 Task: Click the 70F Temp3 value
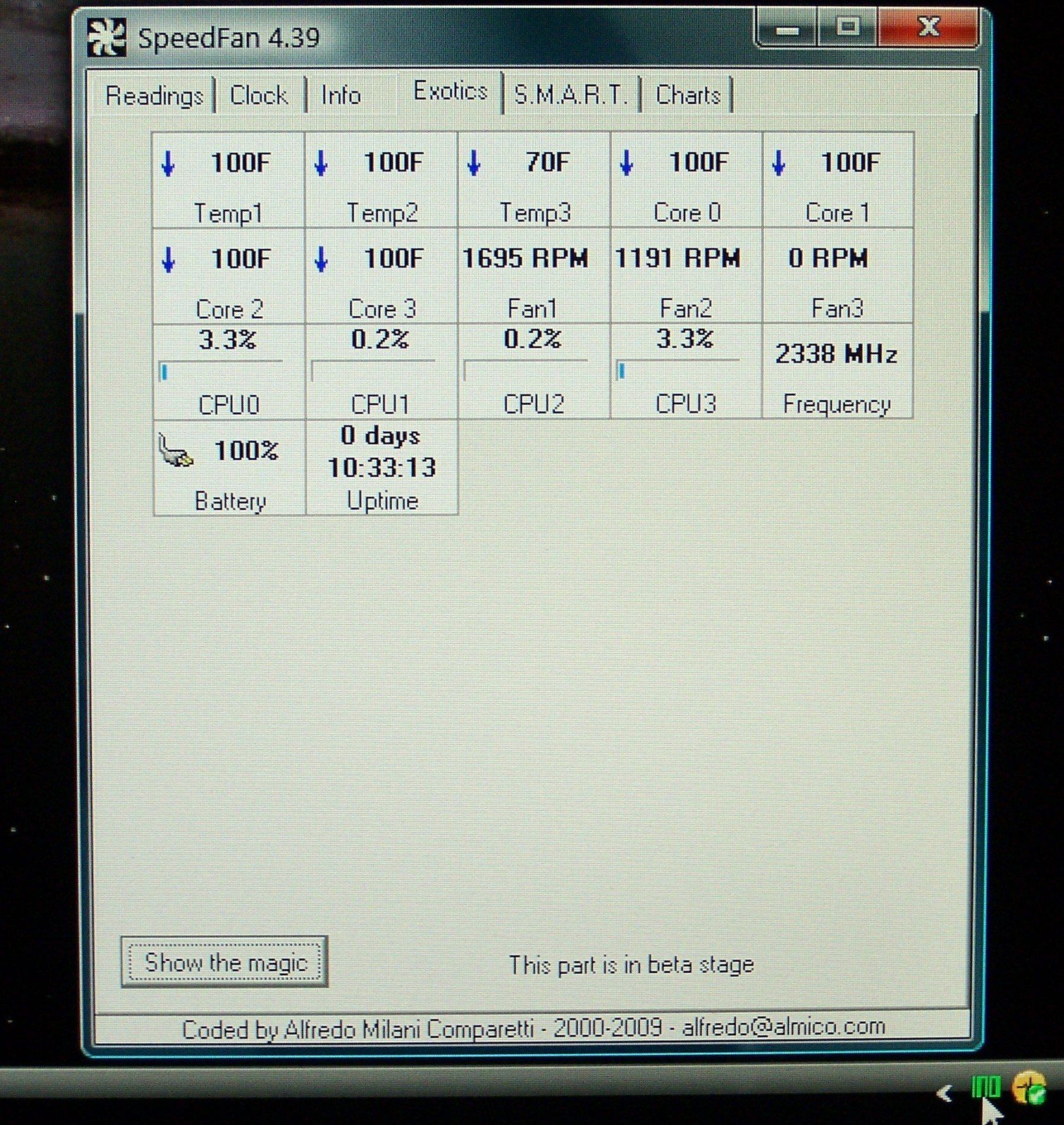(x=548, y=163)
